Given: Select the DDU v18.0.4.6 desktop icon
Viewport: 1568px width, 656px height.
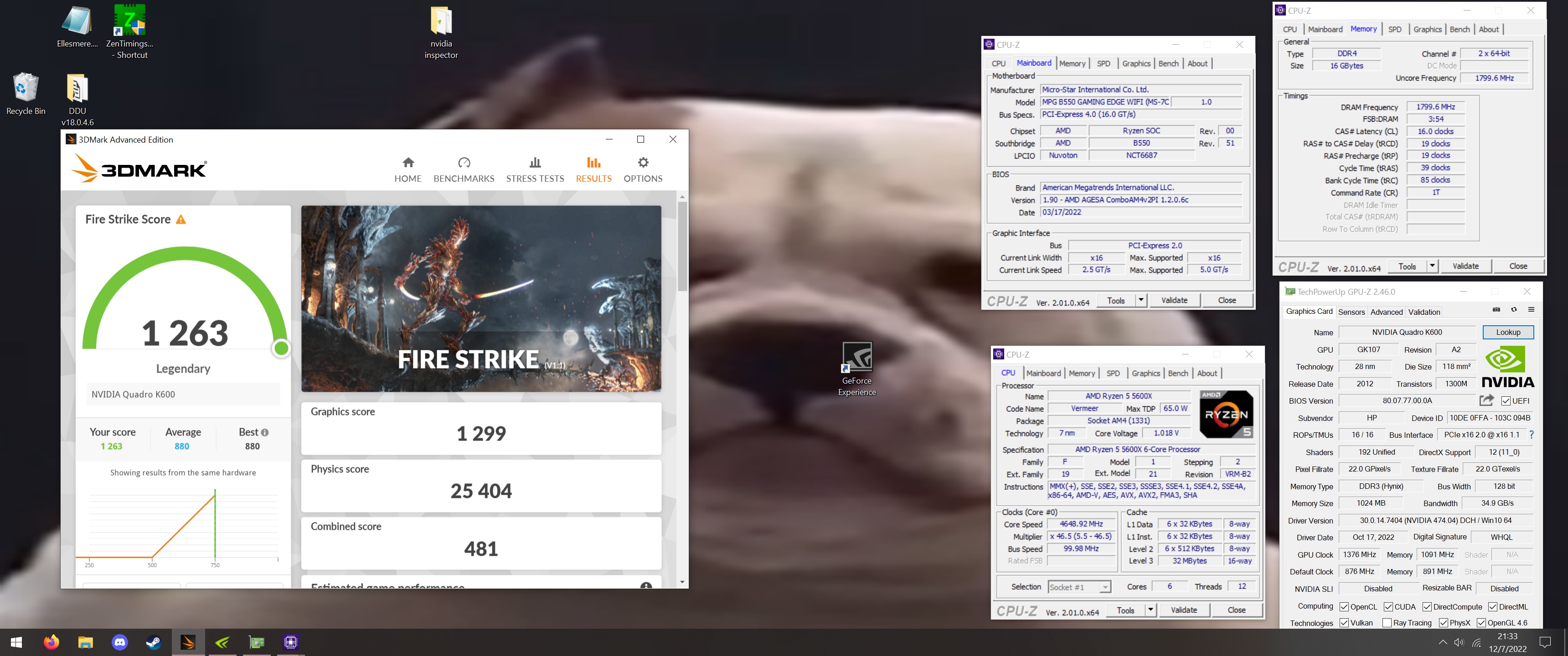Looking at the screenshot, I should [77, 100].
